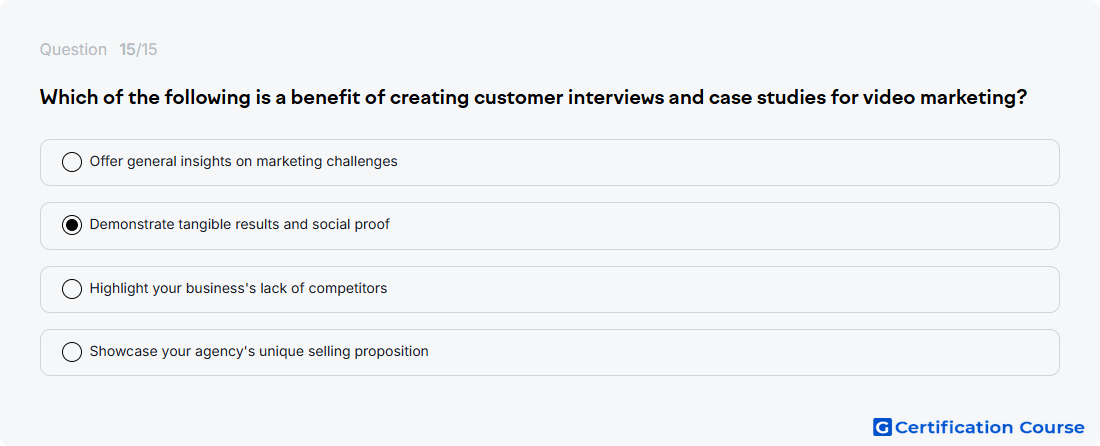Click the Certification Course G logo icon
1100x446 pixels.
[x=882, y=427]
